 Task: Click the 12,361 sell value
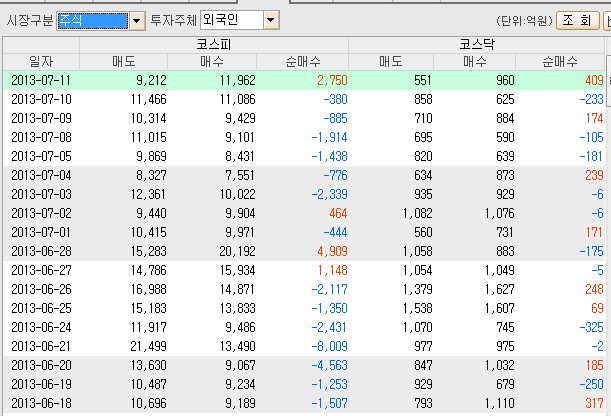click(x=148, y=194)
